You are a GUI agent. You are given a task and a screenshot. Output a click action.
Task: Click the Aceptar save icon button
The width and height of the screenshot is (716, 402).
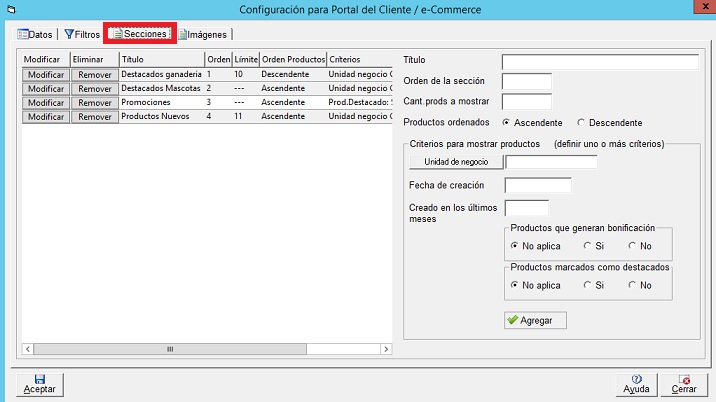coord(38,383)
